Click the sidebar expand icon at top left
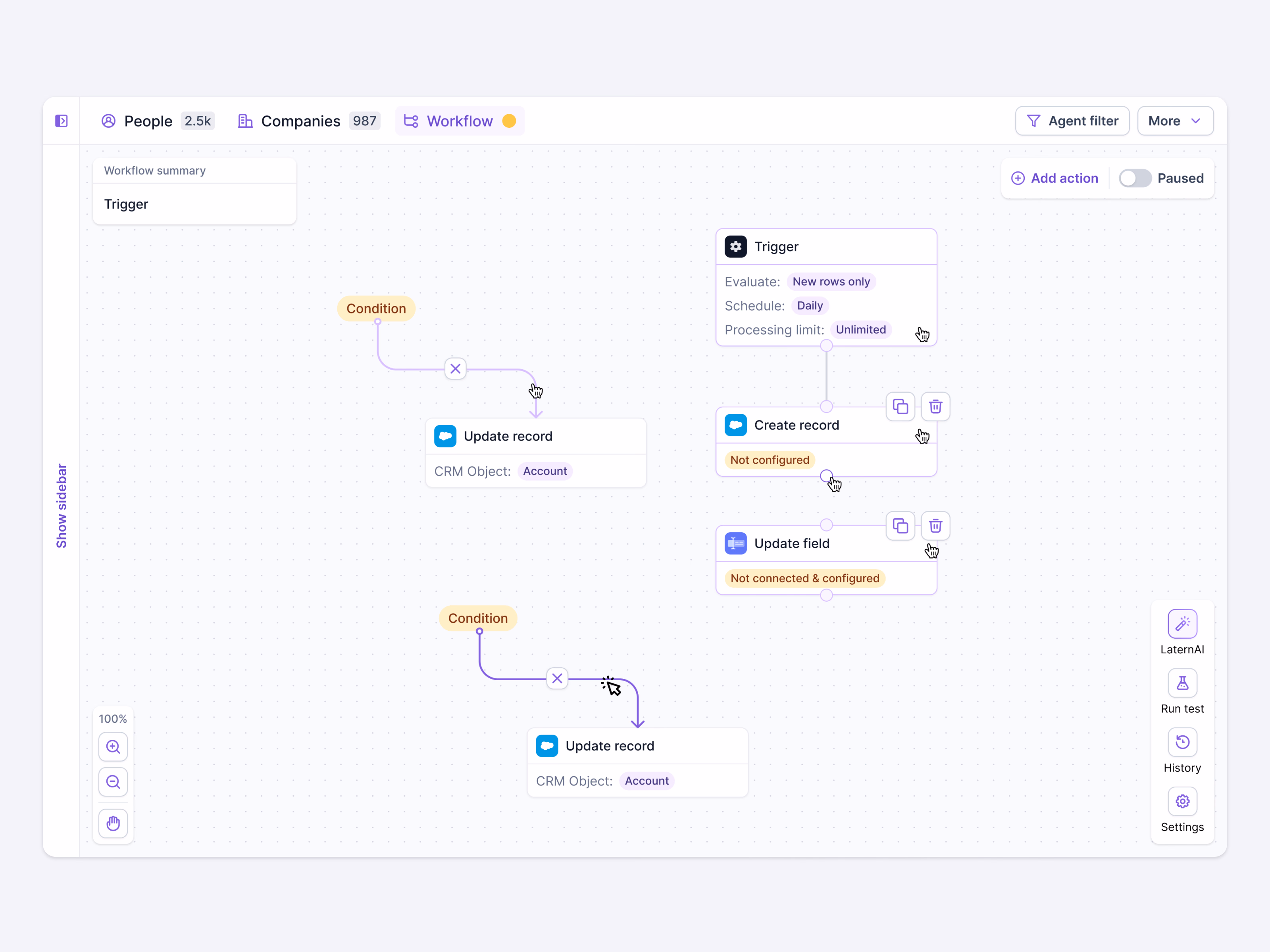The height and width of the screenshot is (952, 1270). [62, 121]
